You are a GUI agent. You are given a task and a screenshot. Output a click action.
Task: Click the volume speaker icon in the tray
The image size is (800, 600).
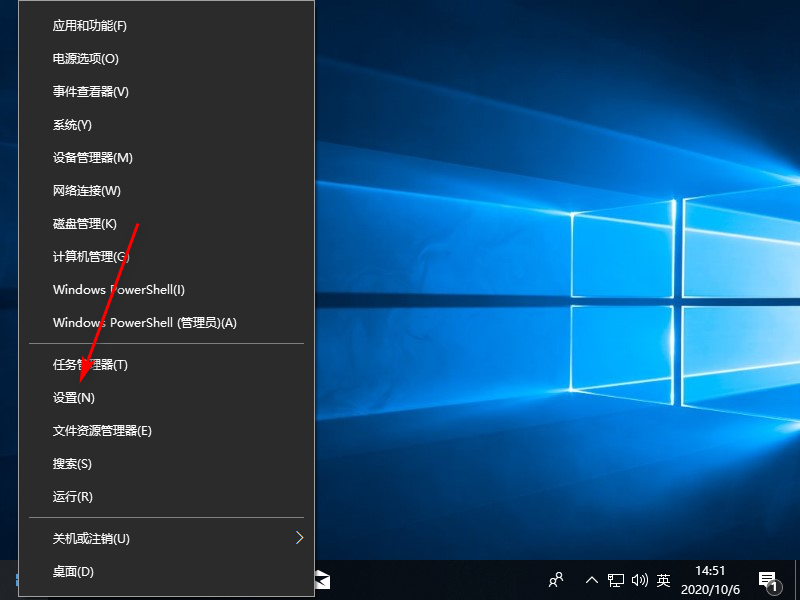click(x=641, y=580)
